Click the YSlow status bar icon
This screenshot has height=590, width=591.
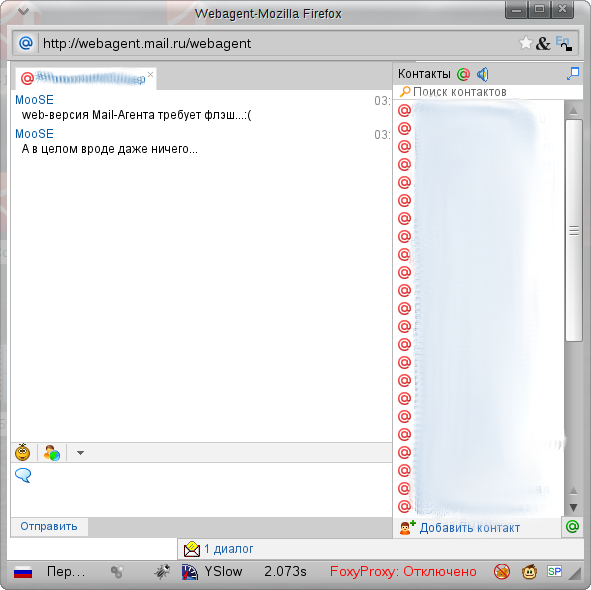coord(190,572)
